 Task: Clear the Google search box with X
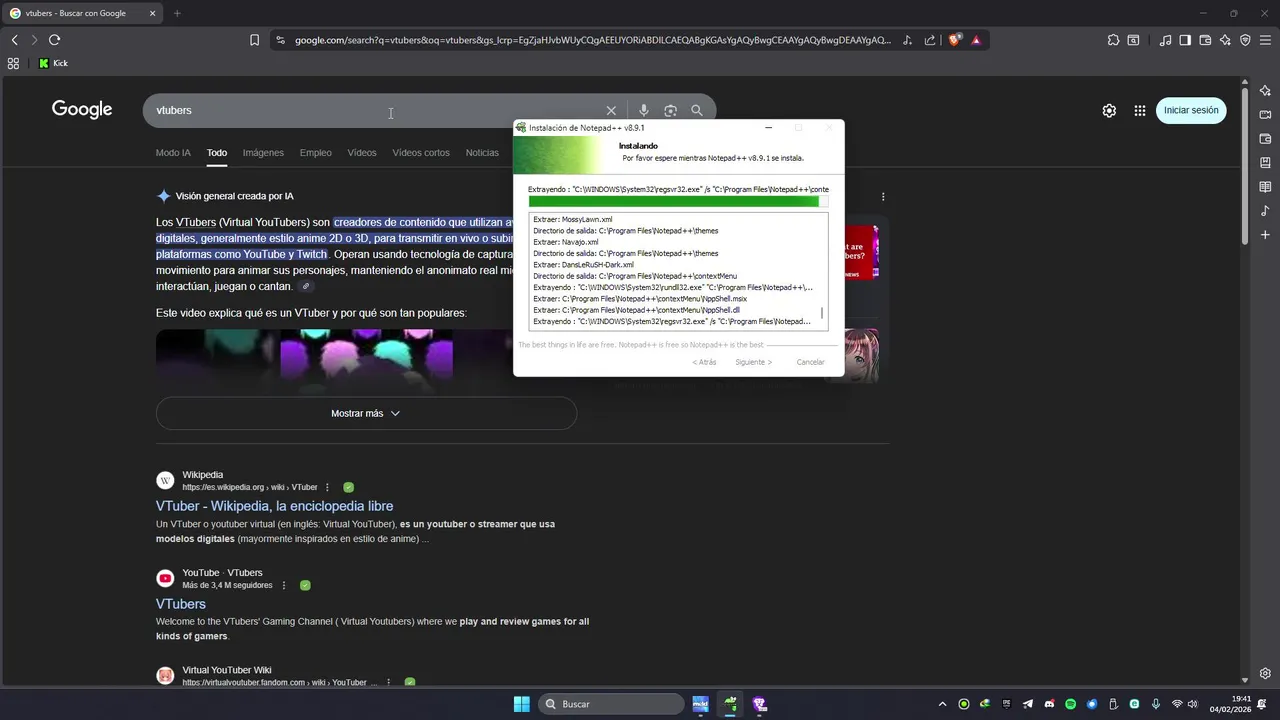point(611,110)
